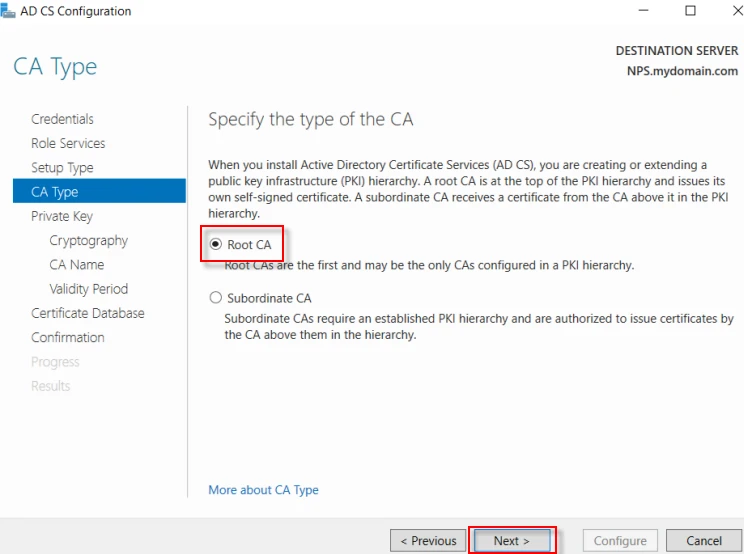Select the Root CA radio button

tap(216, 245)
